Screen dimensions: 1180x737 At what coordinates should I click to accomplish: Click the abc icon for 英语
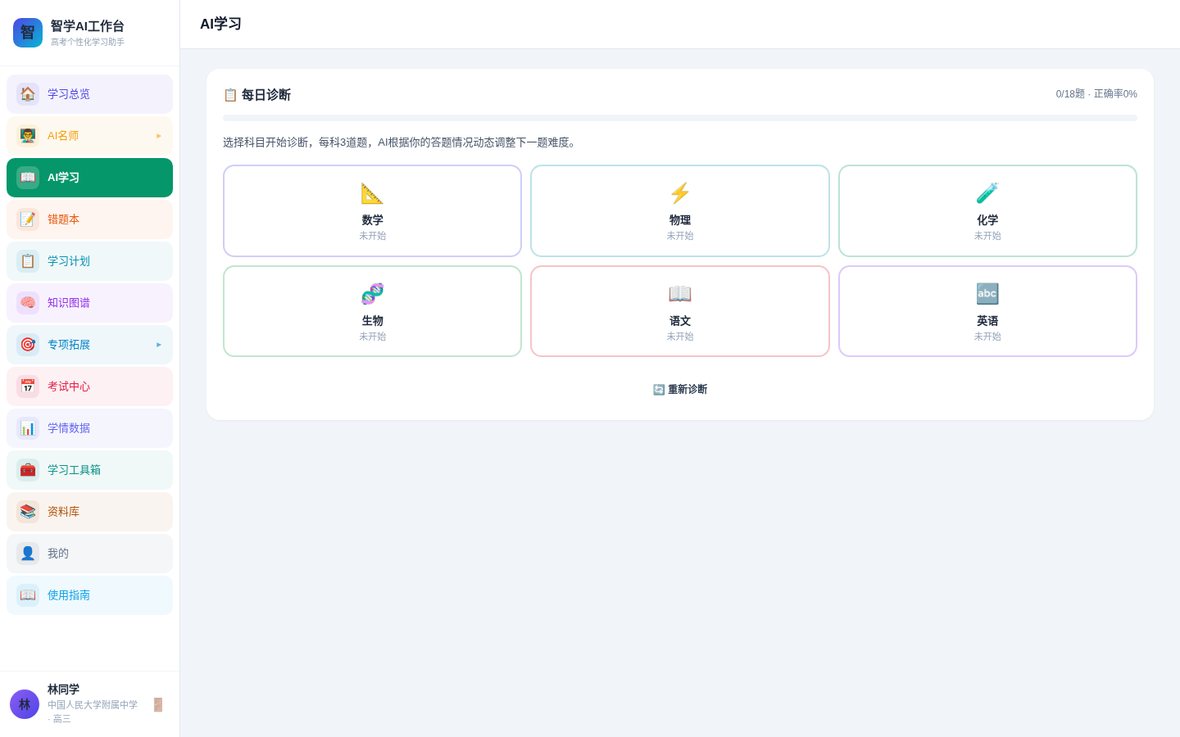(x=987, y=294)
